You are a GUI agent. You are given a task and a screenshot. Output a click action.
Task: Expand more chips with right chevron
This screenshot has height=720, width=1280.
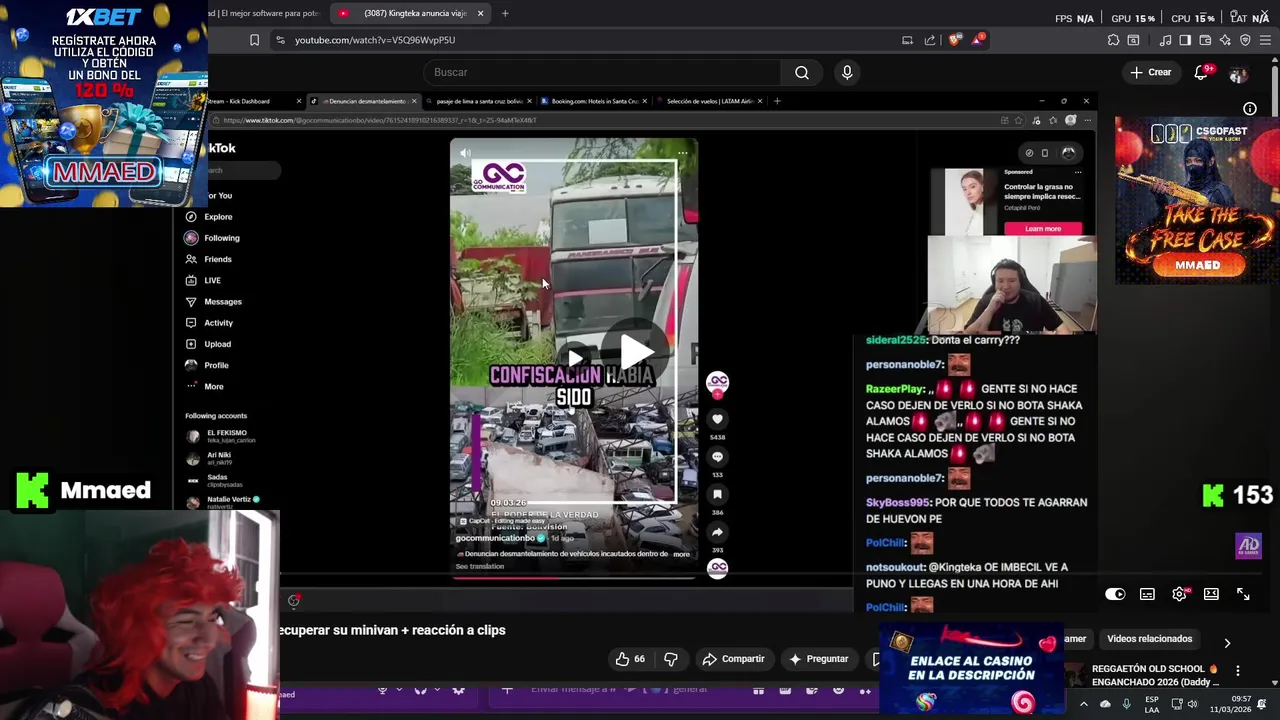tap(1227, 643)
